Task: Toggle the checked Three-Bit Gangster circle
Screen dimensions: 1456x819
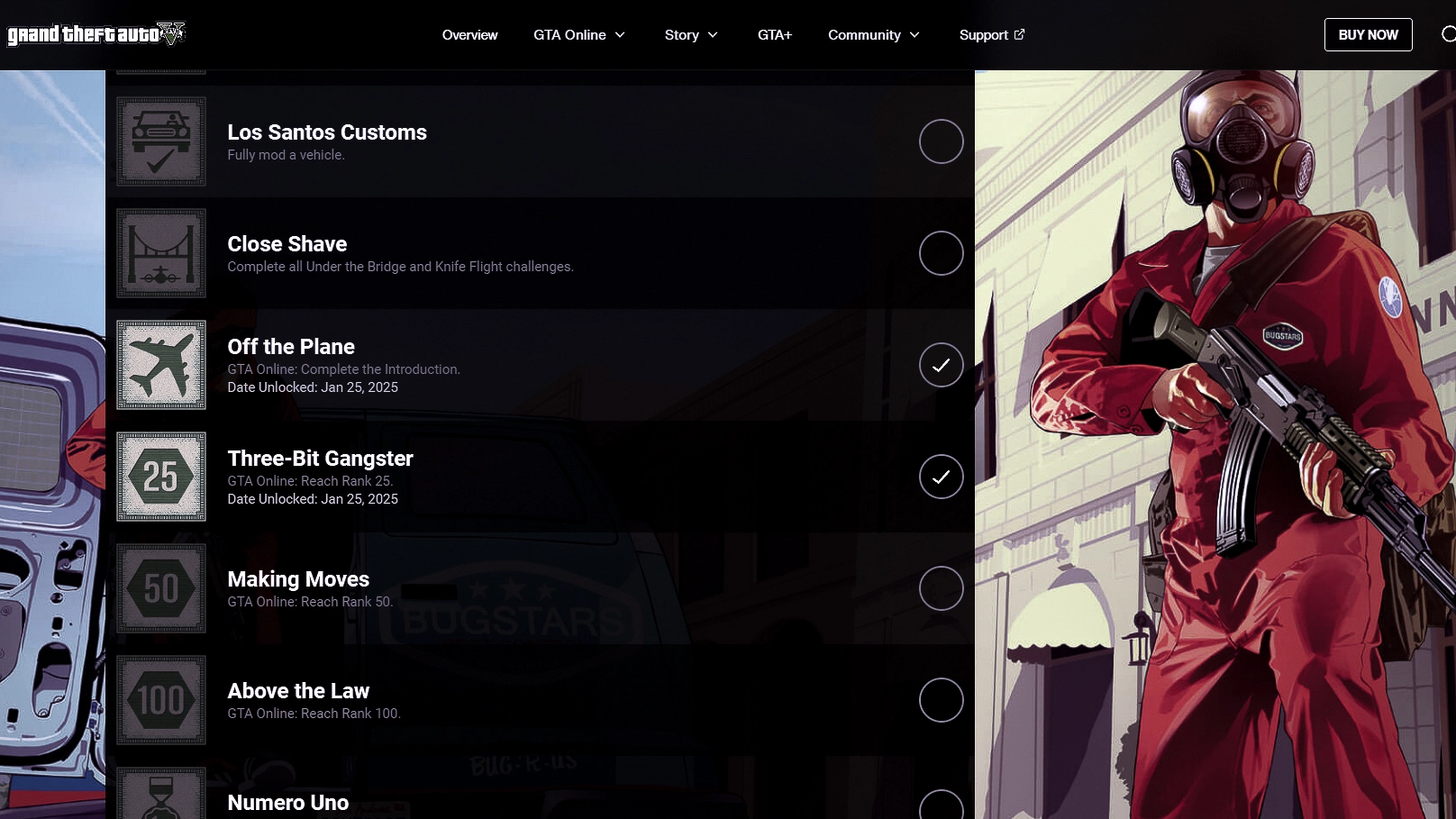Action: pos(942,477)
